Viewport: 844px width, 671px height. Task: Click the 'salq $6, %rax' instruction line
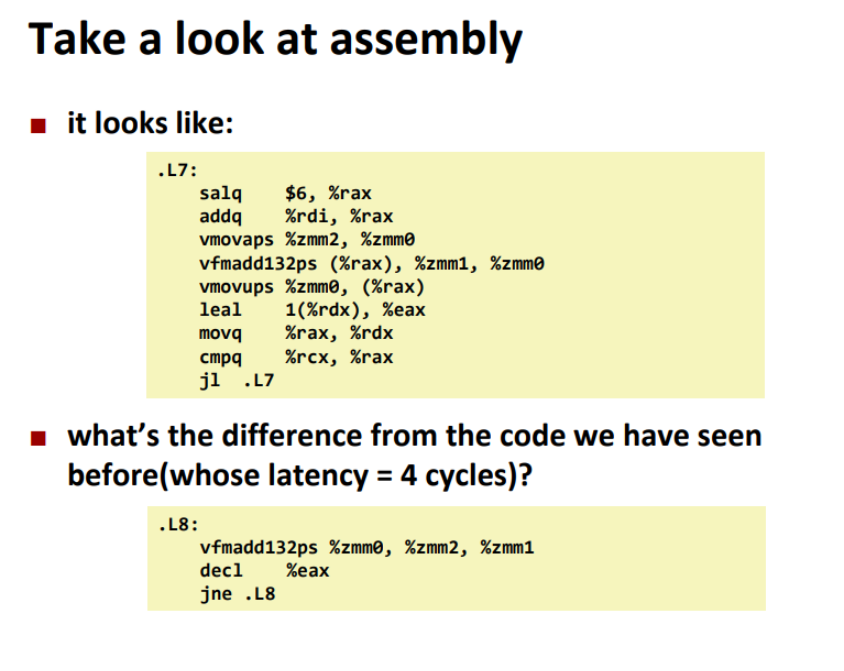[285, 193]
